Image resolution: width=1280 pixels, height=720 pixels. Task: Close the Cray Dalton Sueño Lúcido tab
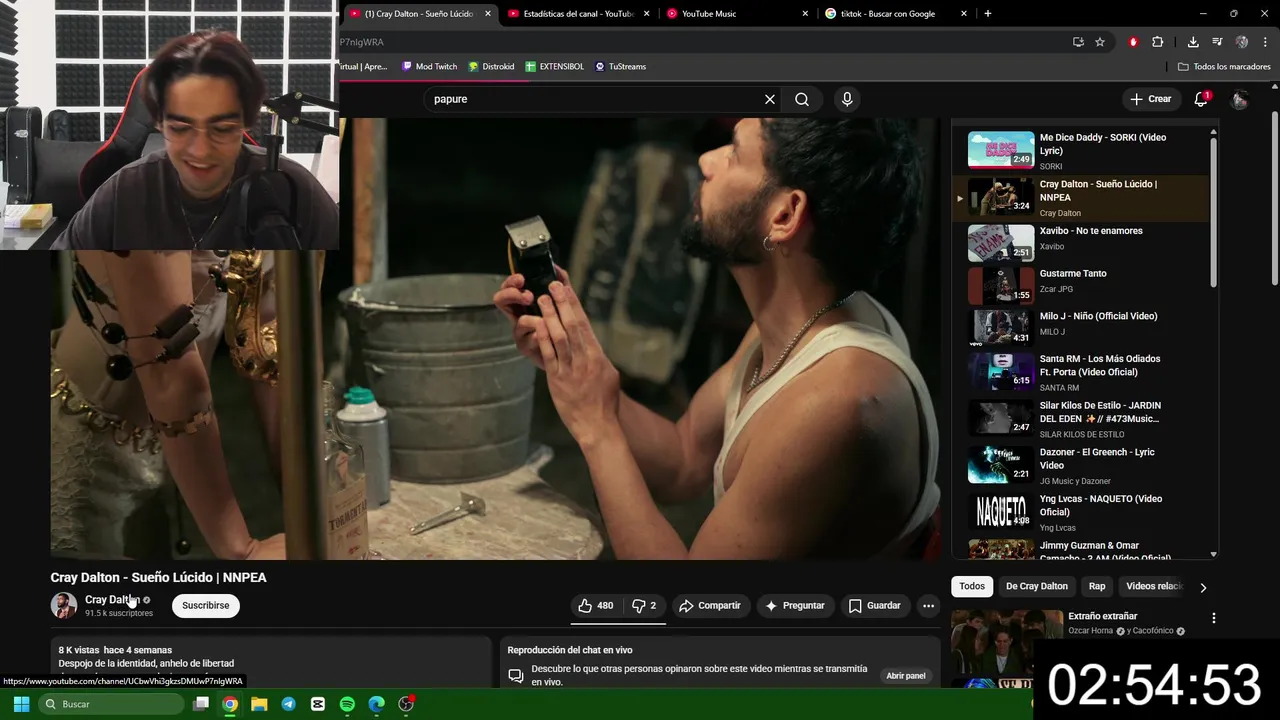coord(488,14)
